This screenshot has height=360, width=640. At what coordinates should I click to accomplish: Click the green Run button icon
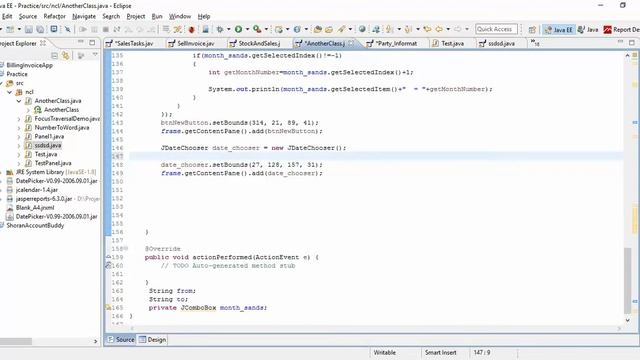238,29
